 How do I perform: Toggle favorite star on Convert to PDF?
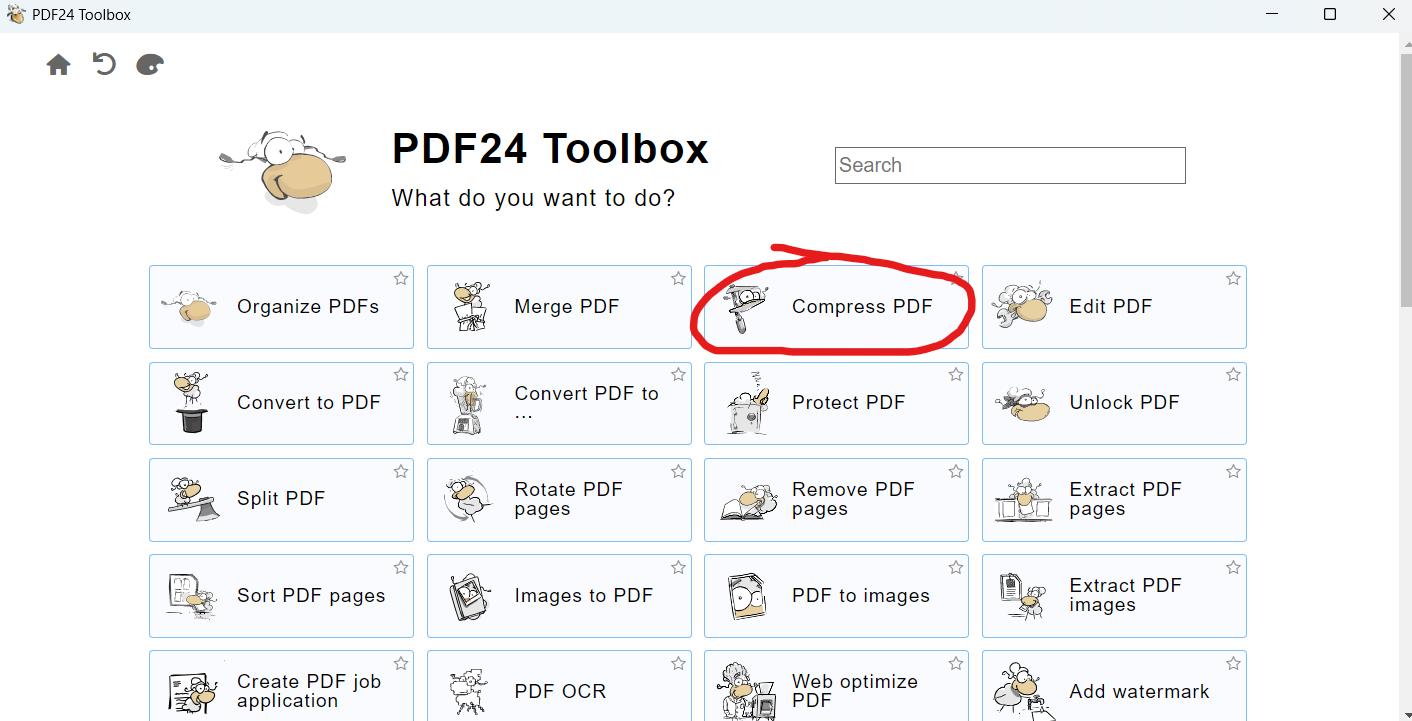point(401,375)
